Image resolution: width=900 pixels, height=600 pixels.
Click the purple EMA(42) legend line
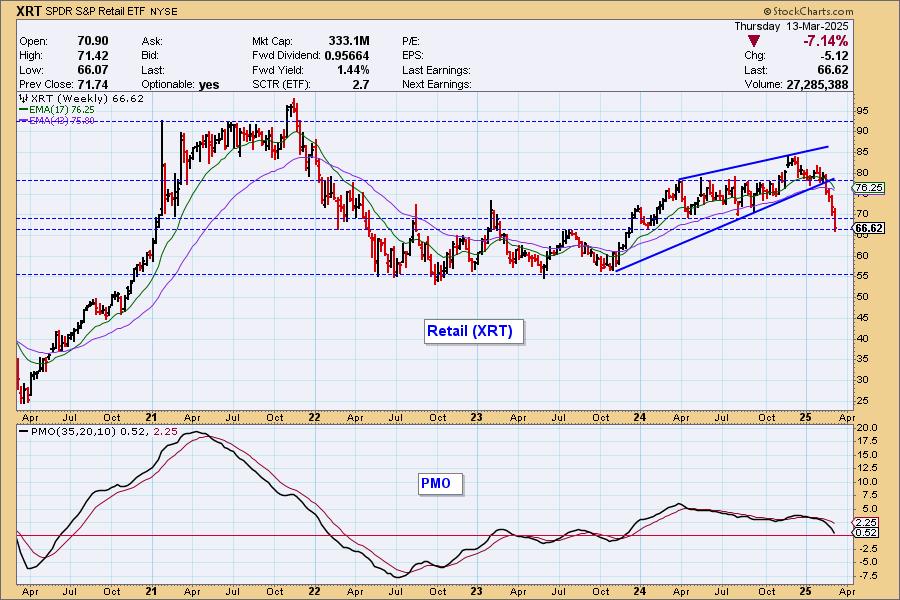[24, 120]
